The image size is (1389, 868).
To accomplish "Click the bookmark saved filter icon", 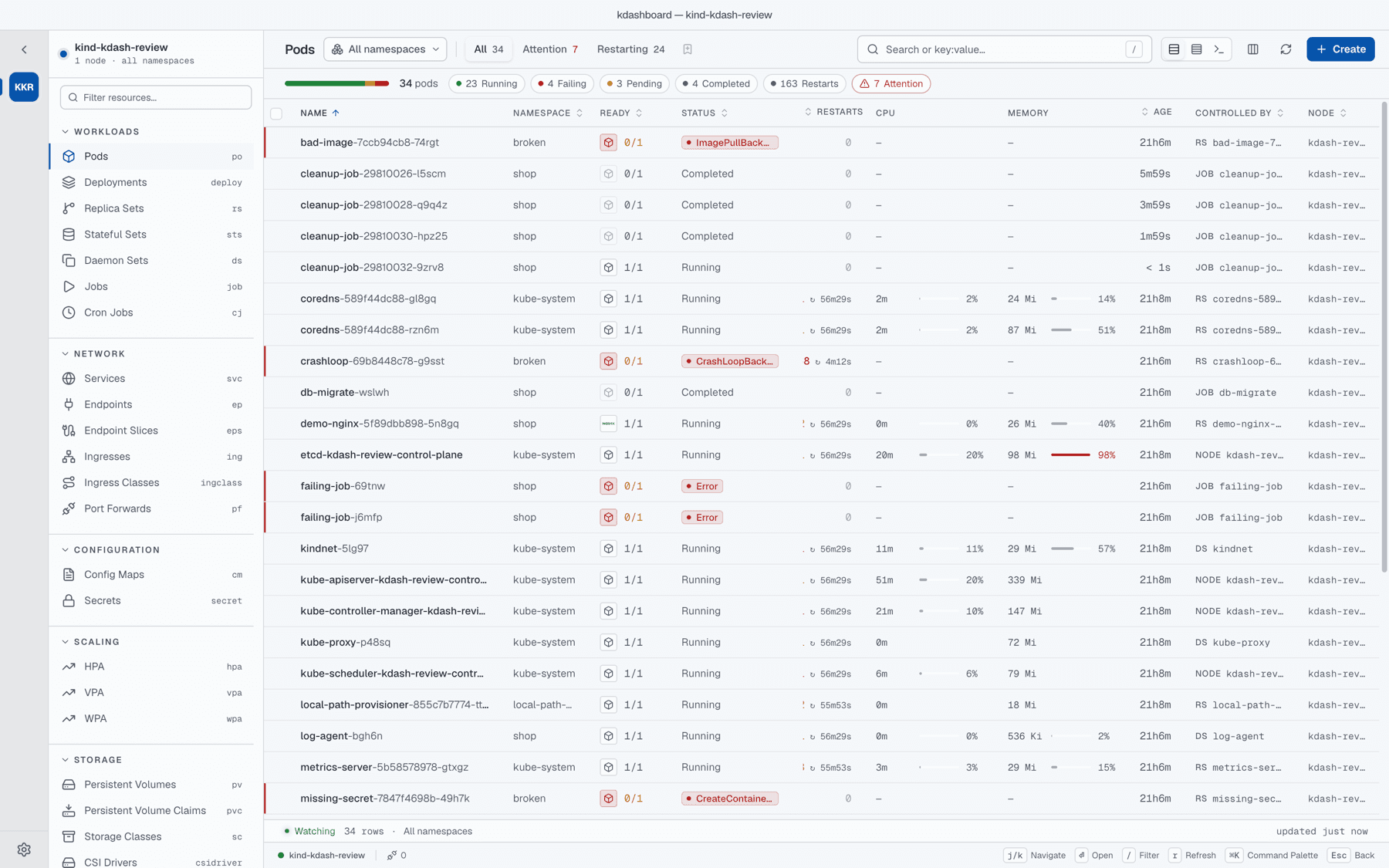I will pos(688,49).
